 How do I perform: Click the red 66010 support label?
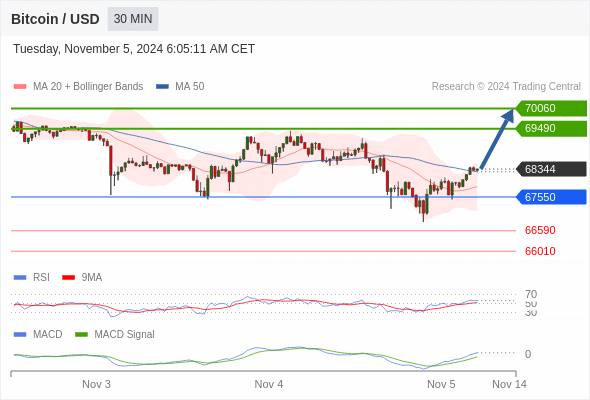tap(540, 251)
